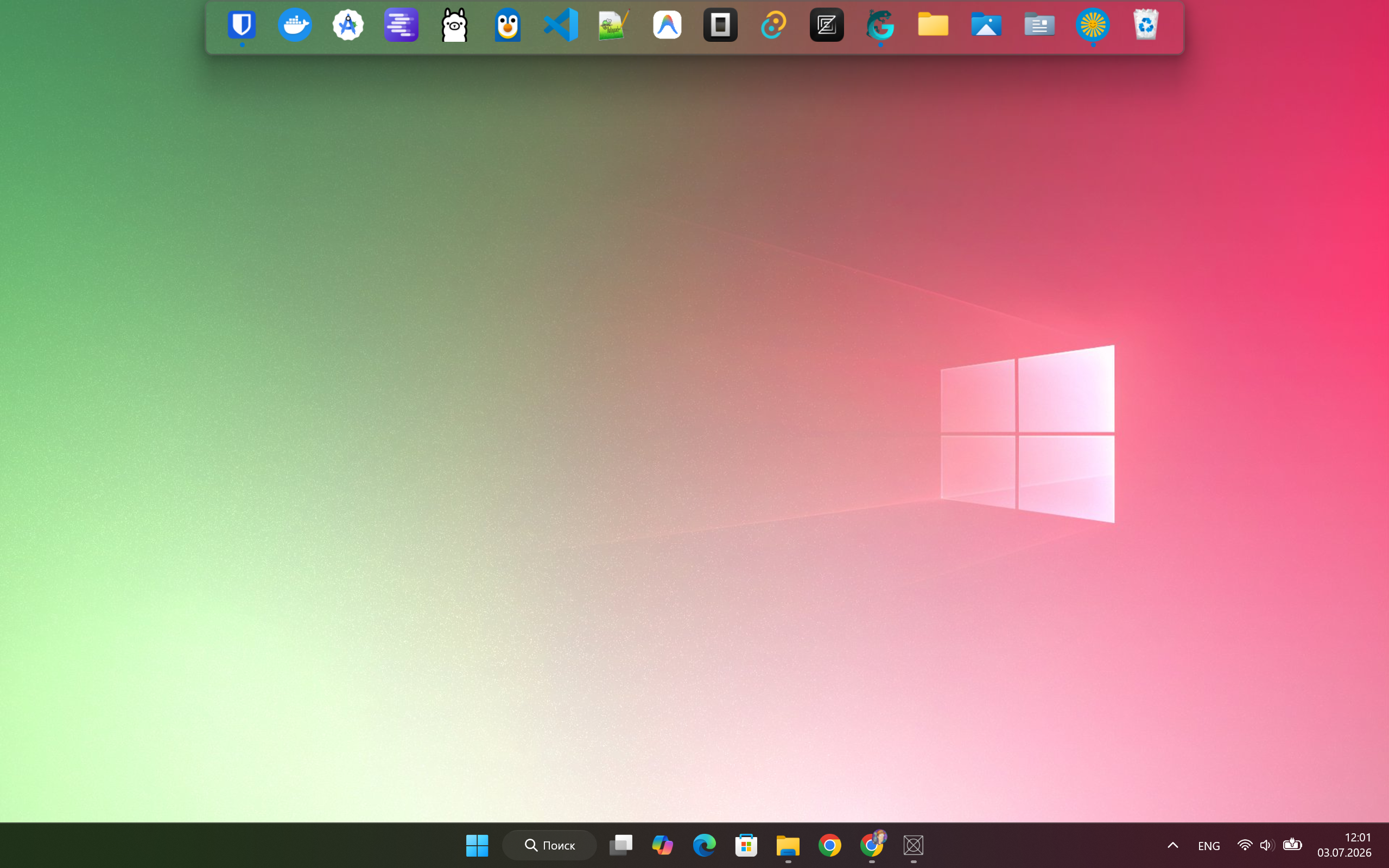Open the black light-switch app icon
The width and height of the screenshot is (1389, 868).
(720, 25)
